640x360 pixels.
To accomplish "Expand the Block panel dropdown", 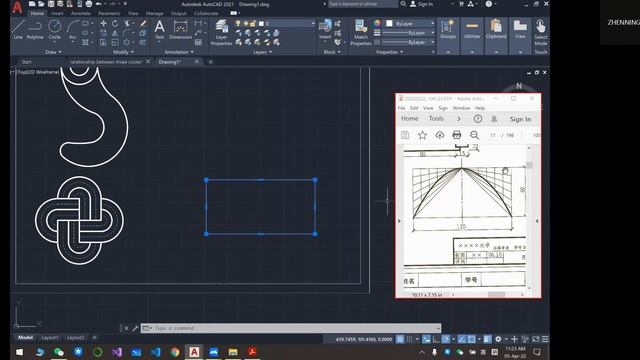I will [x=332, y=52].
